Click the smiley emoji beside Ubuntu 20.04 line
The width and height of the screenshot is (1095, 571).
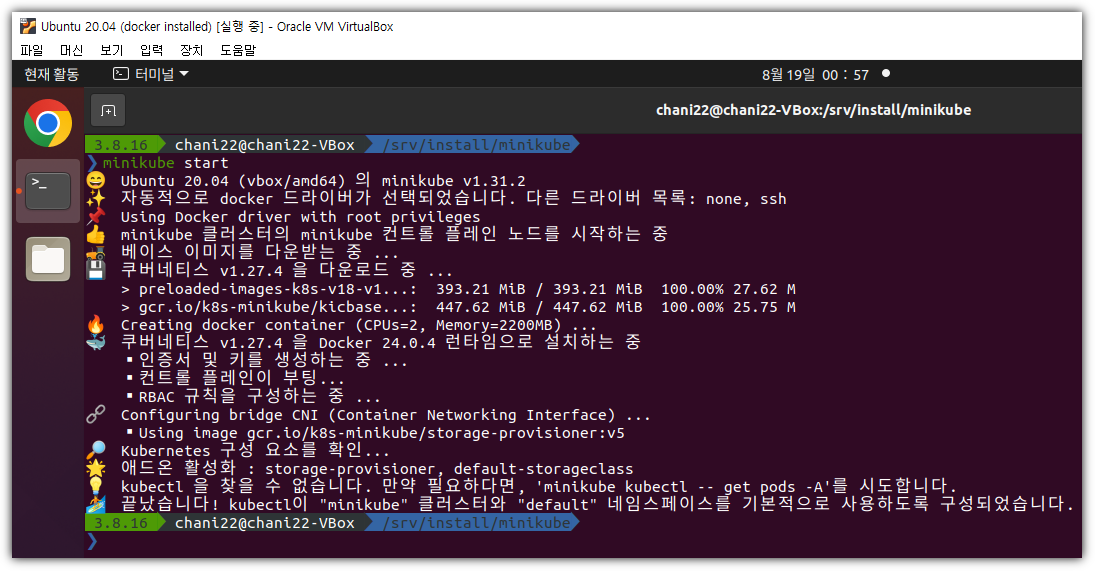pyautogui.click(x=96, y=181)
